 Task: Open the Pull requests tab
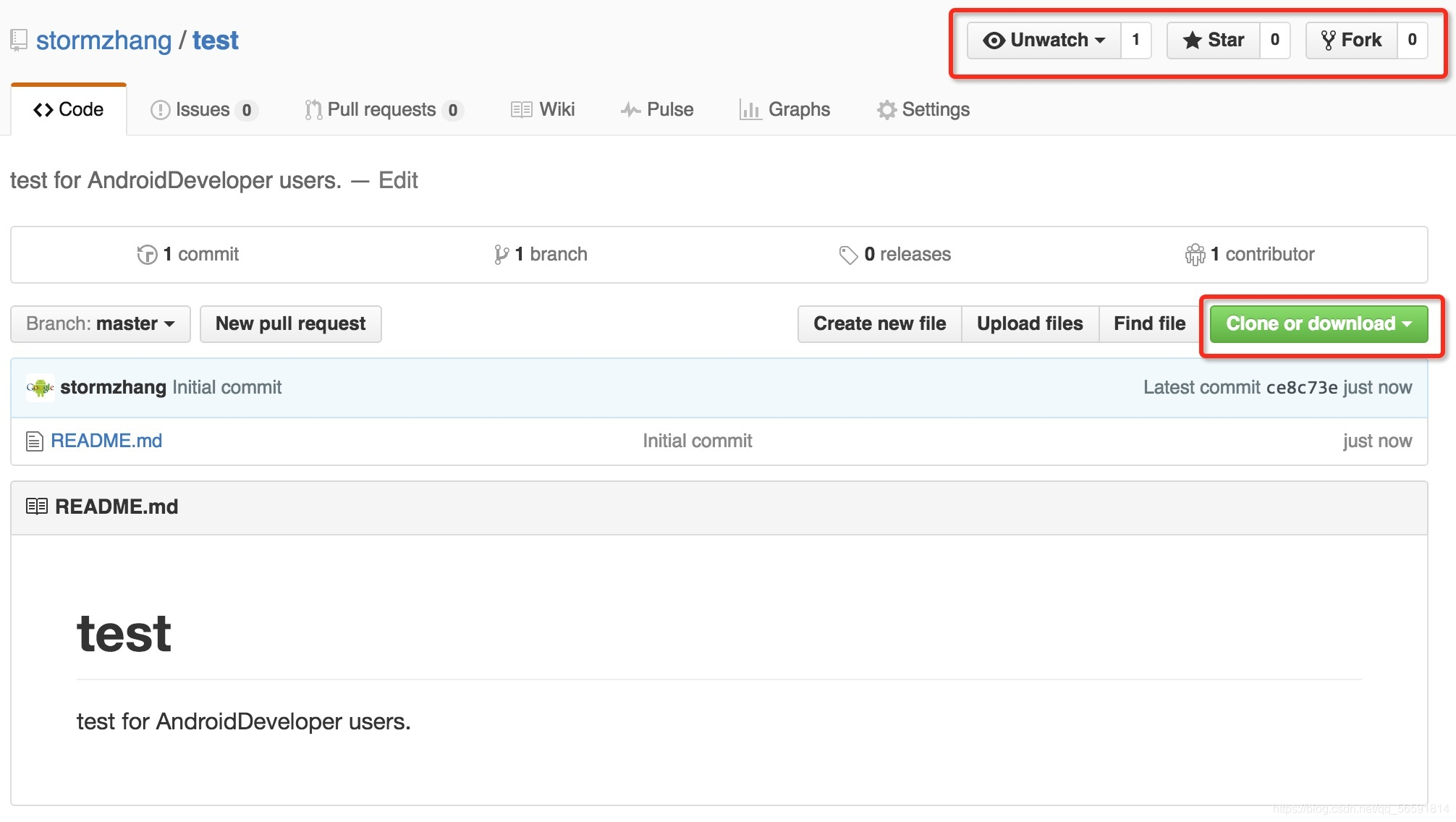pyautogui.click(x=382, y=110)
